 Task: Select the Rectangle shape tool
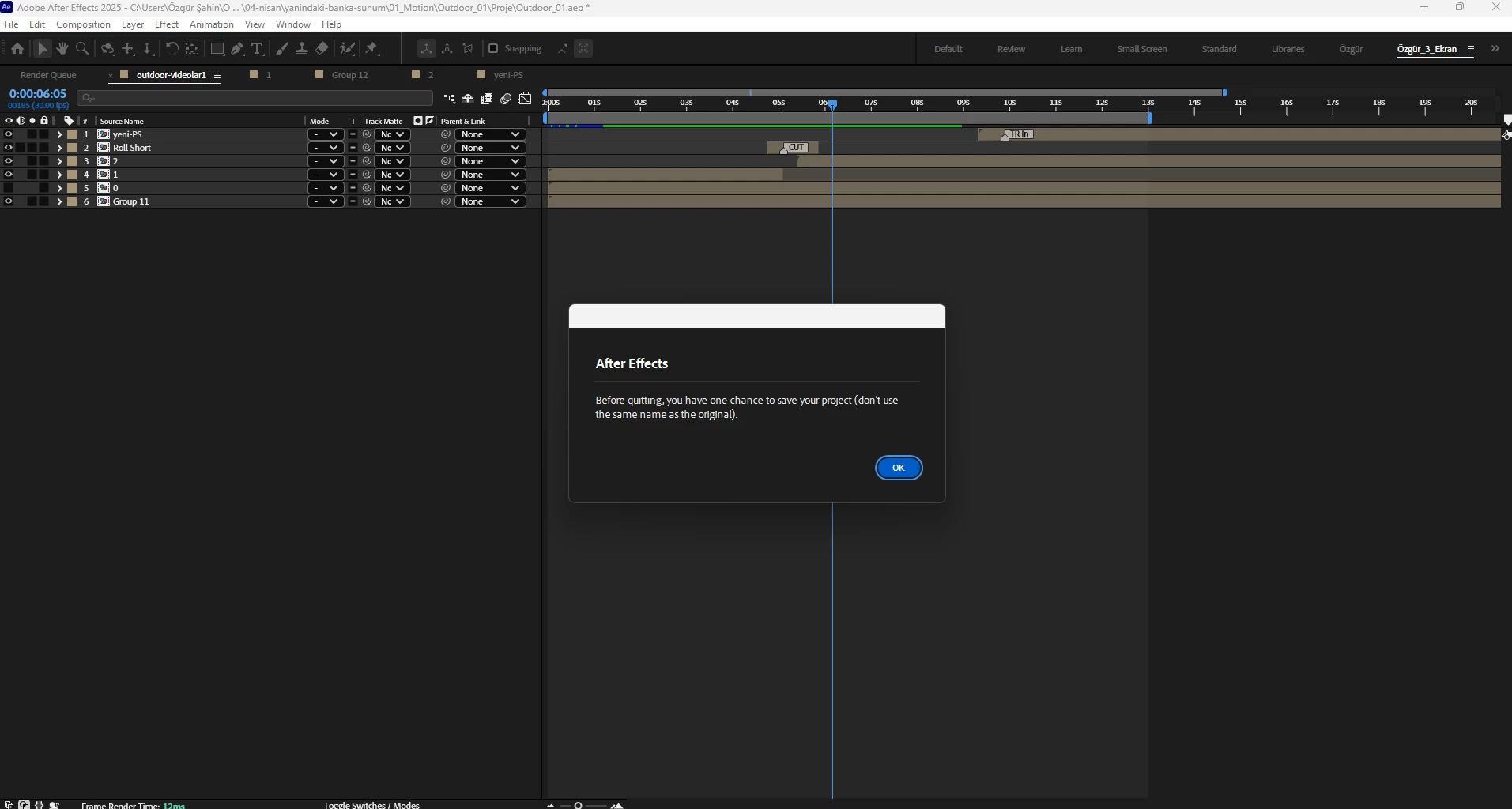pos(217,49)
